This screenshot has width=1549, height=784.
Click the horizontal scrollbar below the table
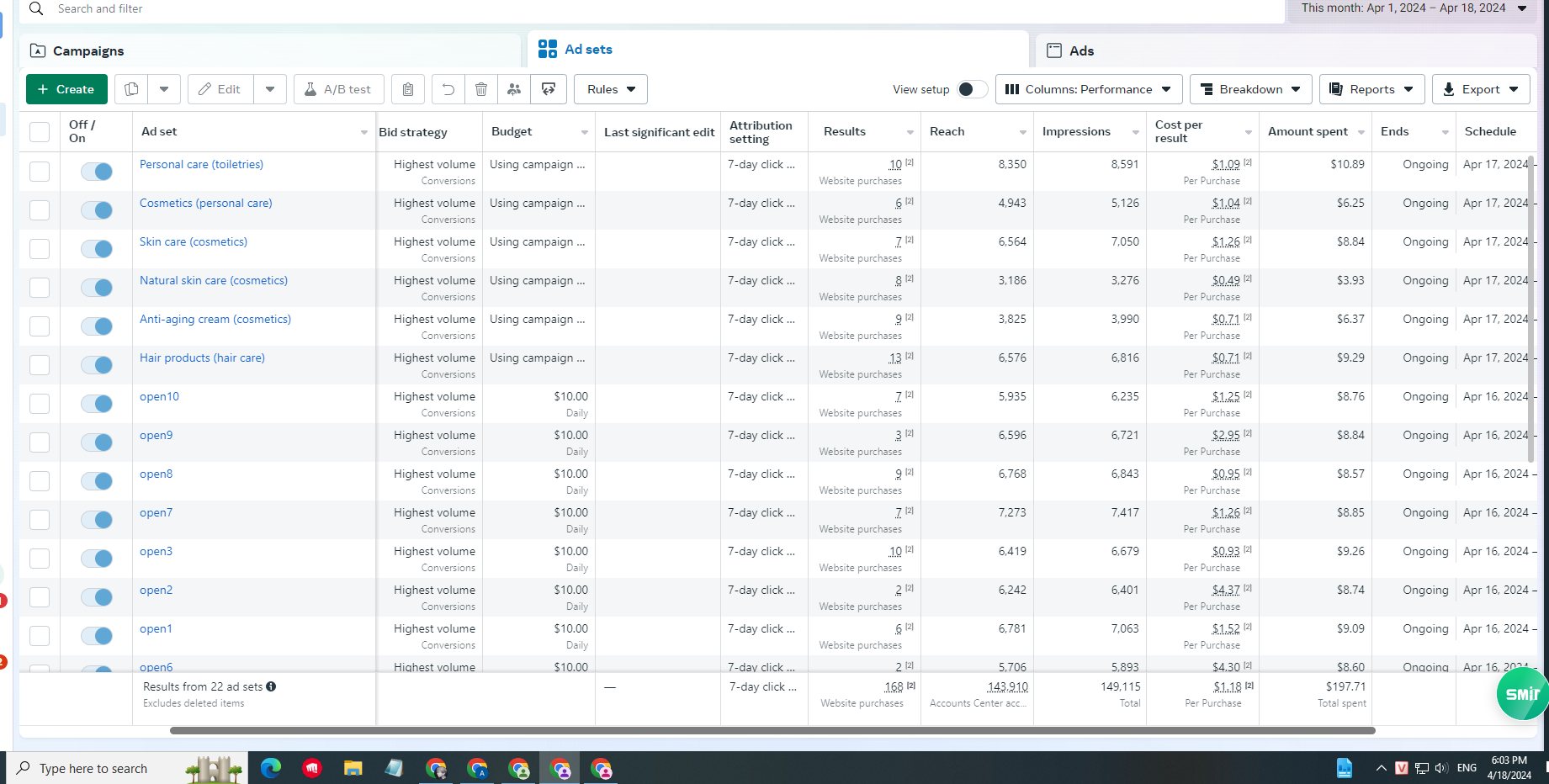(x=772, y=730)
